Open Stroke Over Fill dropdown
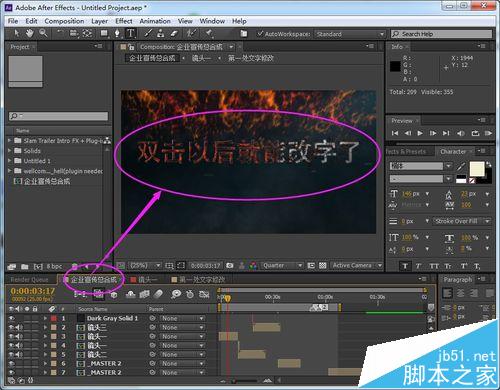The width and height of the screenshot is (500, 390). coord(462,221)
